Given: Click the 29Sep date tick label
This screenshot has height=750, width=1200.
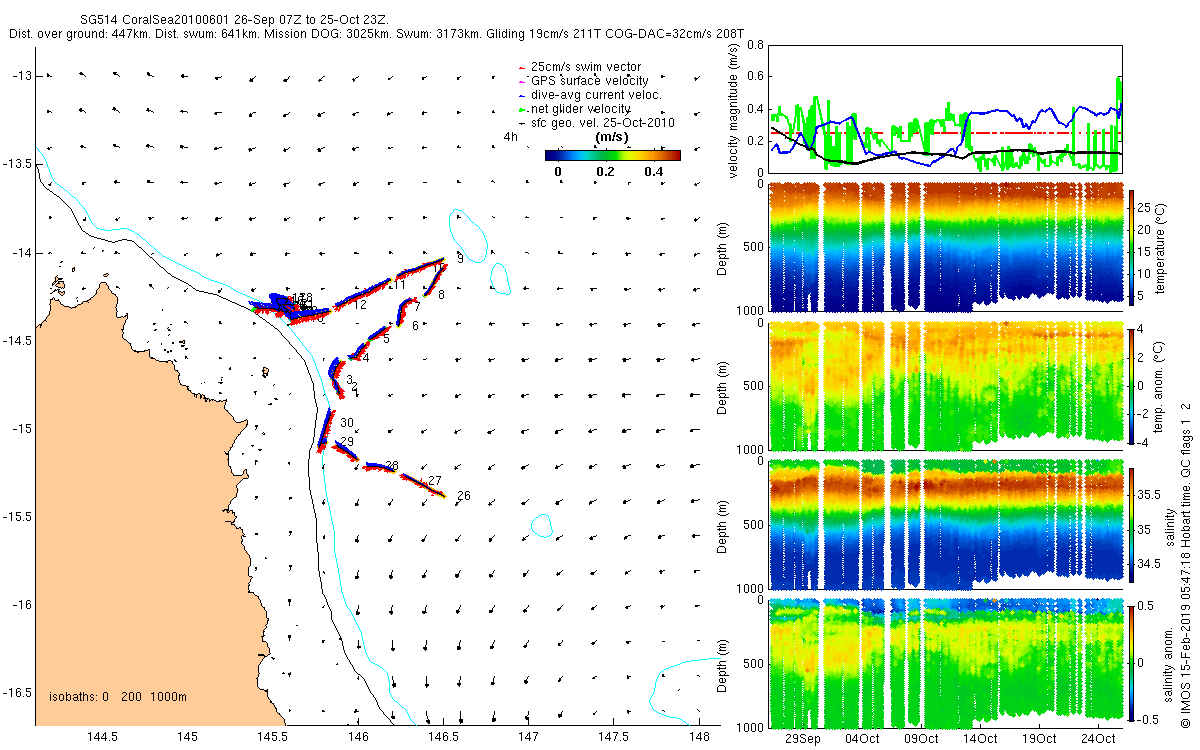Looking at the screenshot, I should point(803,739).
